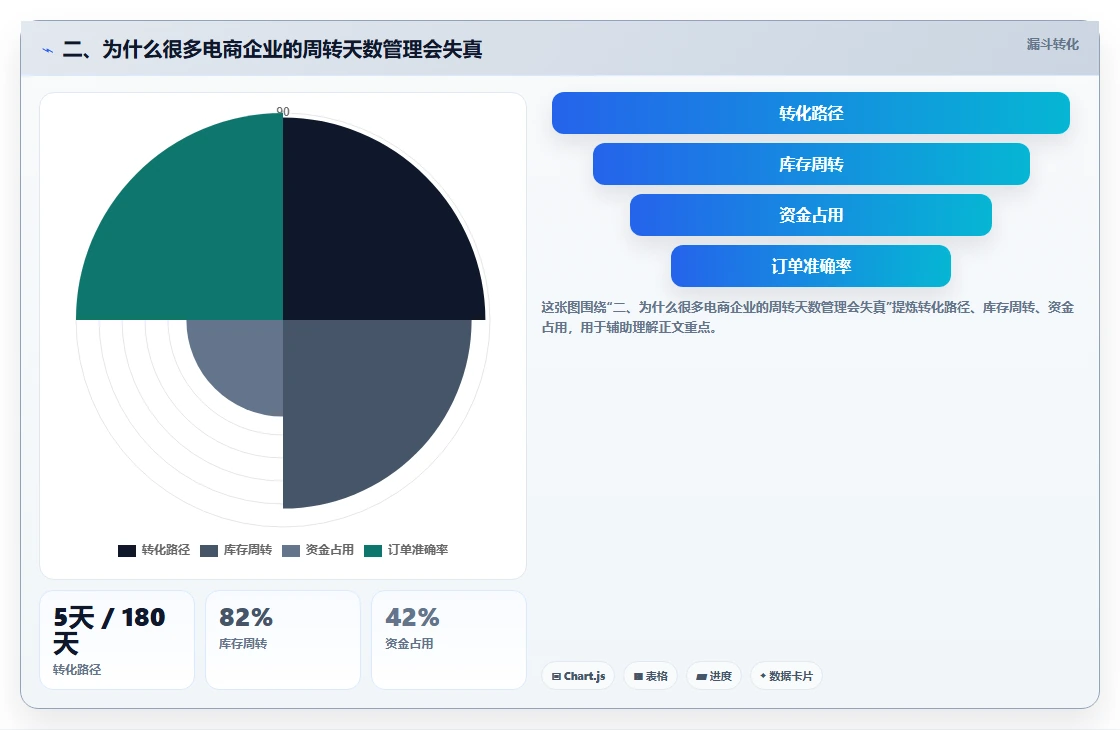Select the 库存周转 funnel bar

pos(811,164)
